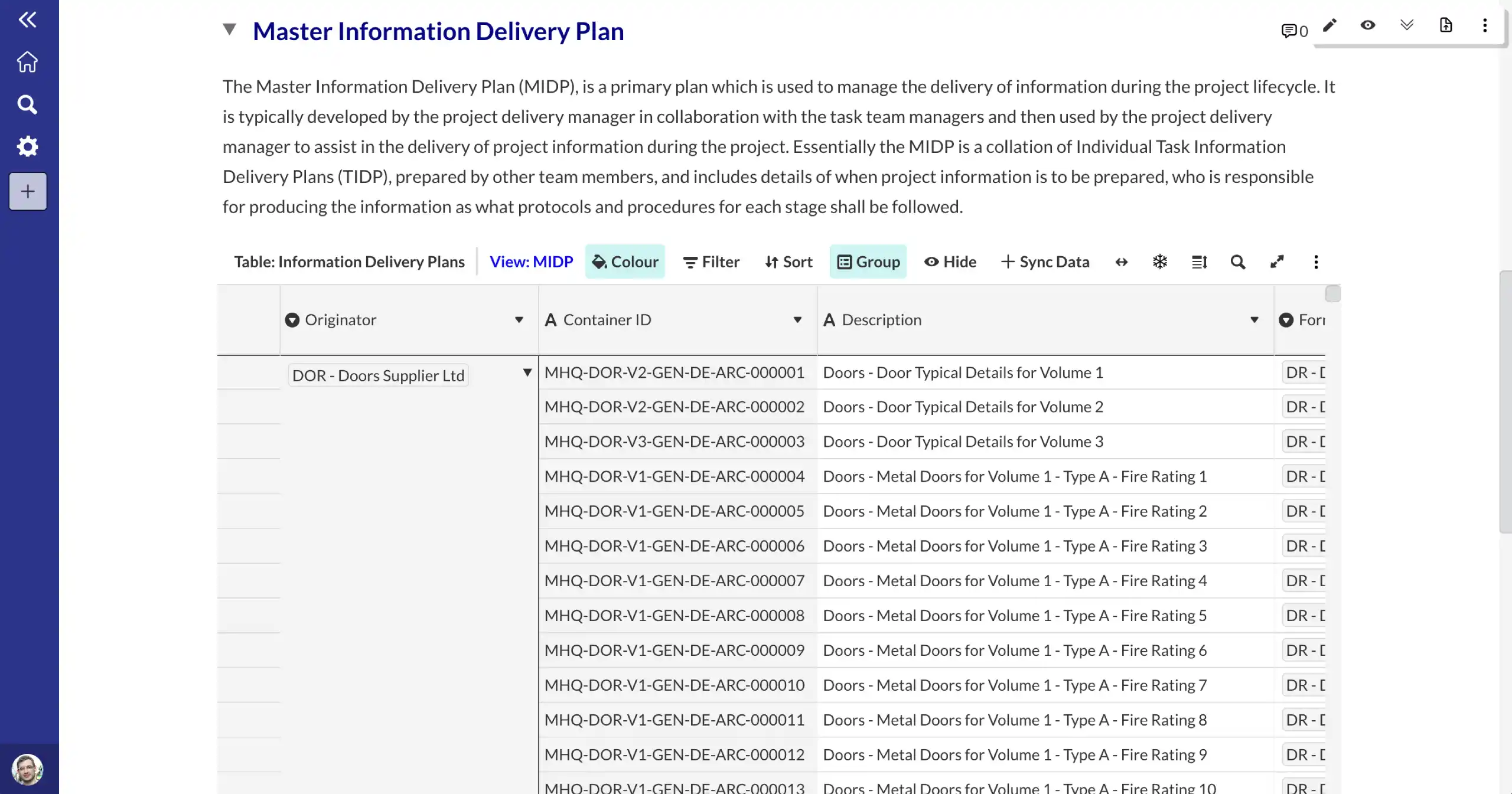Viewport: 1512px width, 794px height.
Task: Toggle the Hide fields option
Action: 950,262
